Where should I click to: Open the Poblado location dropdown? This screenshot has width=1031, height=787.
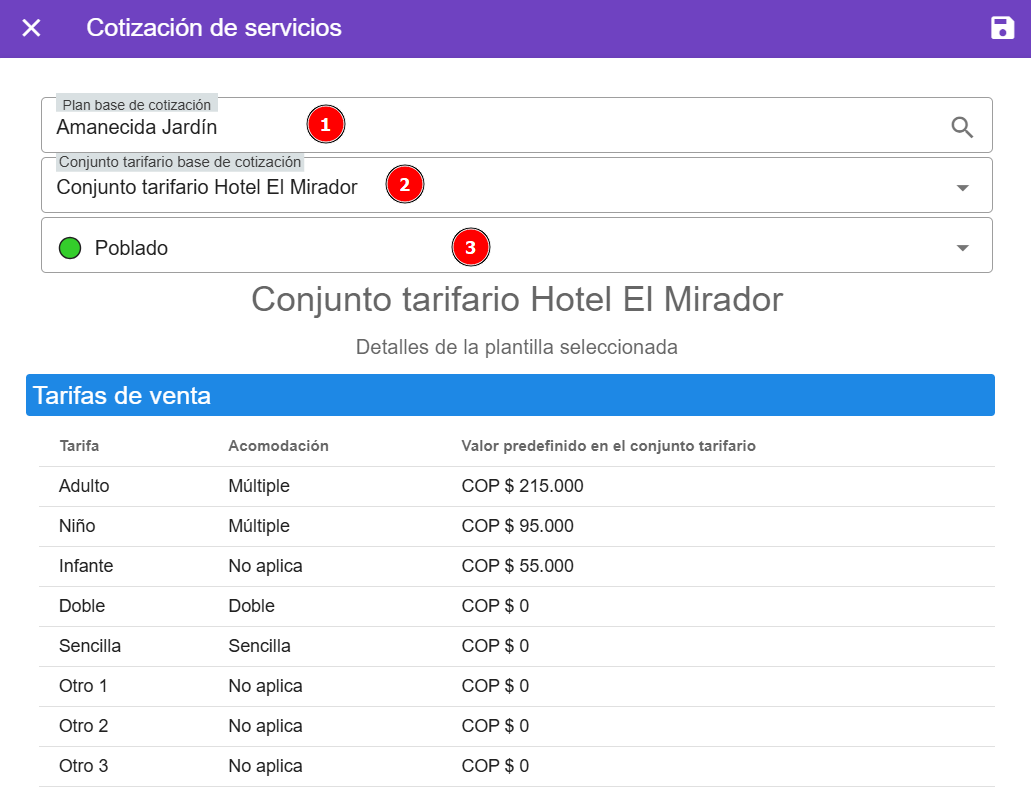[x=962, y=247]
